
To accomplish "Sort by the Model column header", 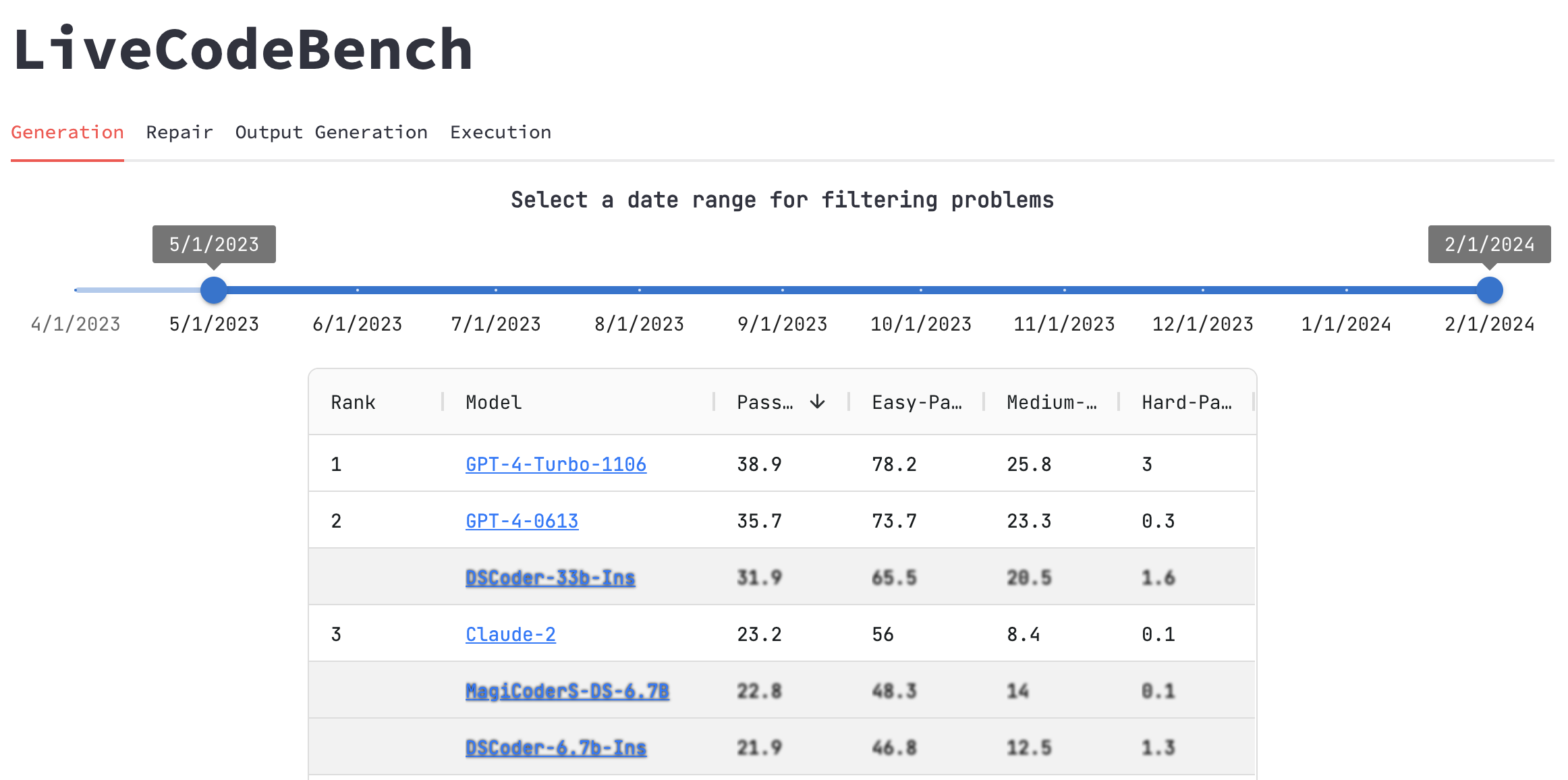I will [493, 403].
